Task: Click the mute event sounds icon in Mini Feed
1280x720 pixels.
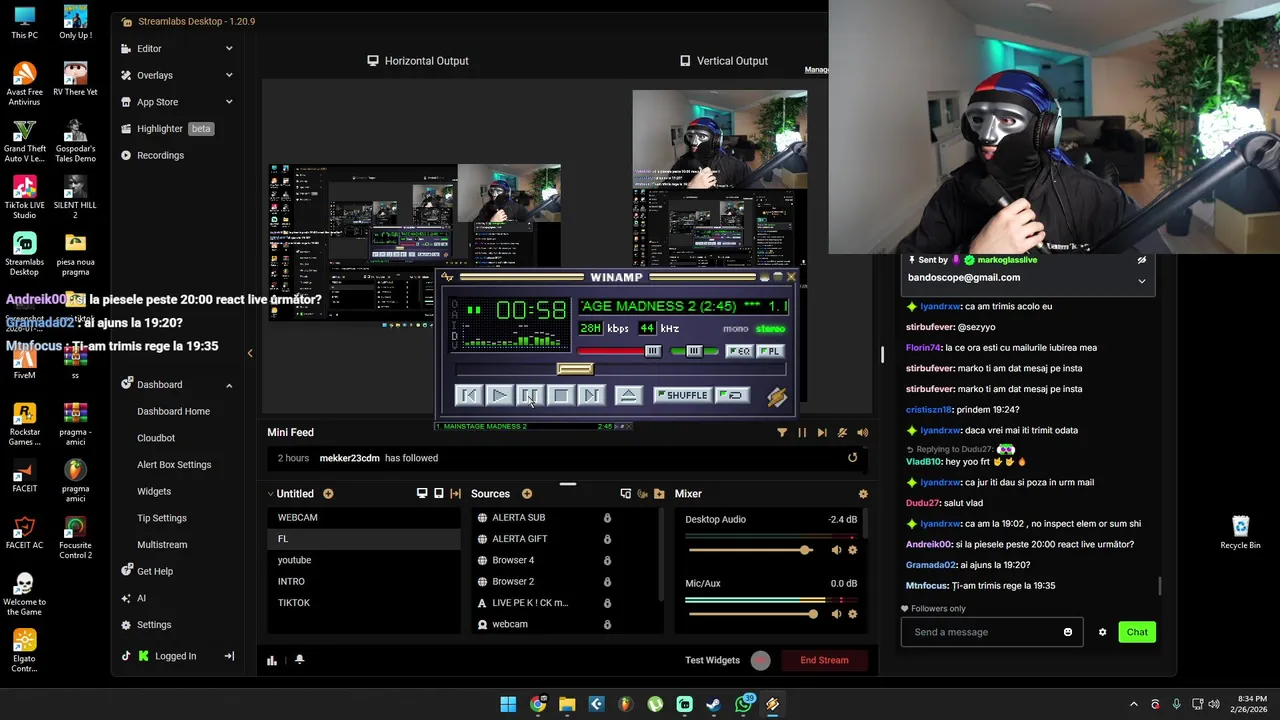Action: (842, 433)
